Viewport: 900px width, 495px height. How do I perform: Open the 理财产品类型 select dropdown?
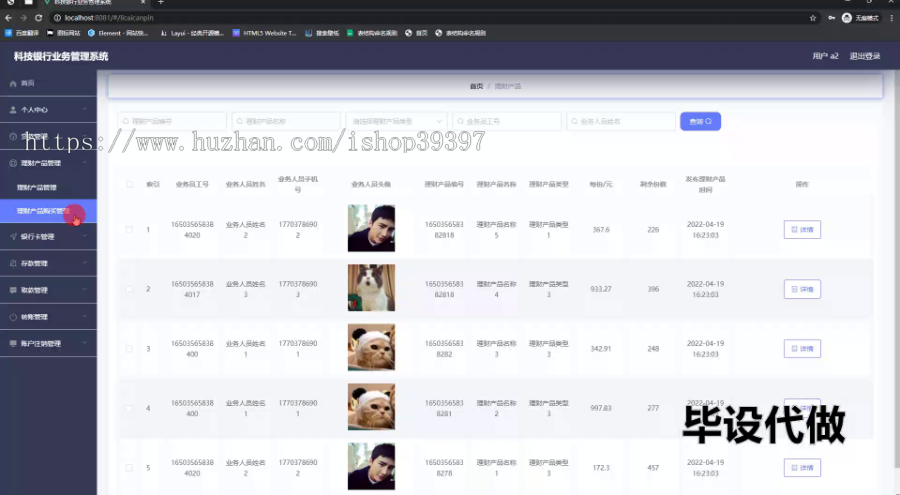coord(397,121)
